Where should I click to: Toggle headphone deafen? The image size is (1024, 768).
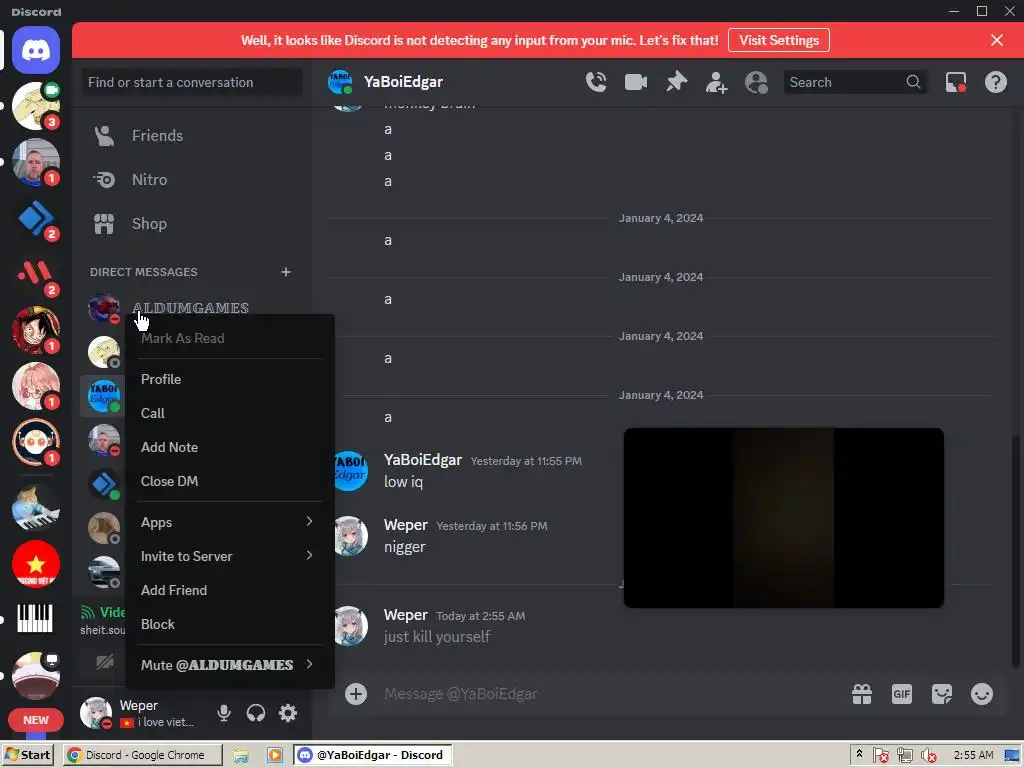[256, 712]
